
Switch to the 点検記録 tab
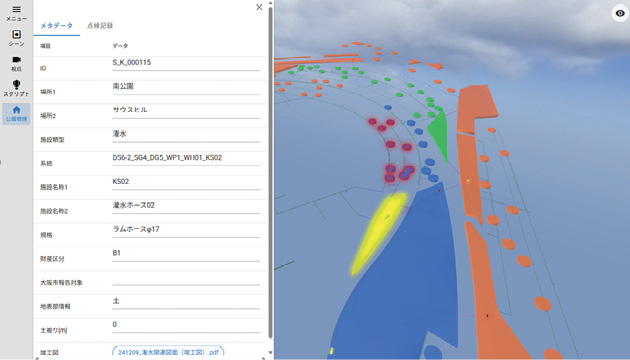coord(100,26)
